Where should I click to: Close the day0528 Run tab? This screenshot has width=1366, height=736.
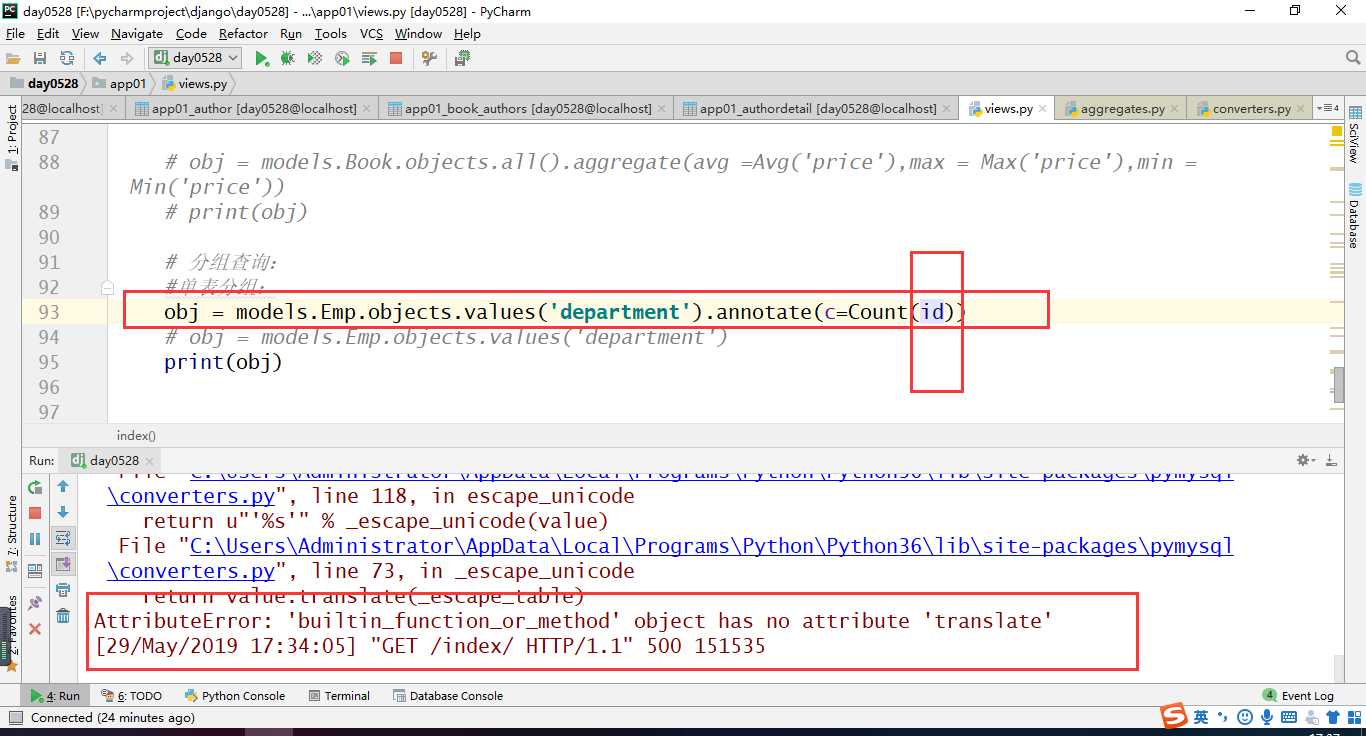pos(150,461)
